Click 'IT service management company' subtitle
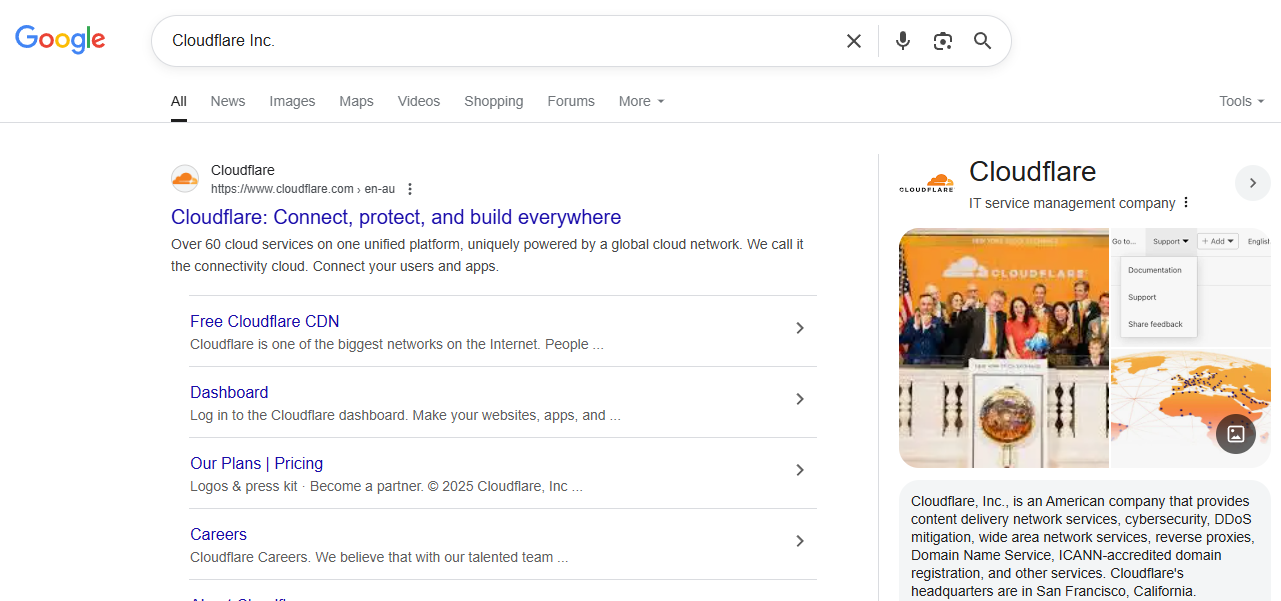This screenshot has height=601, width=1281. pos(1072,203)
